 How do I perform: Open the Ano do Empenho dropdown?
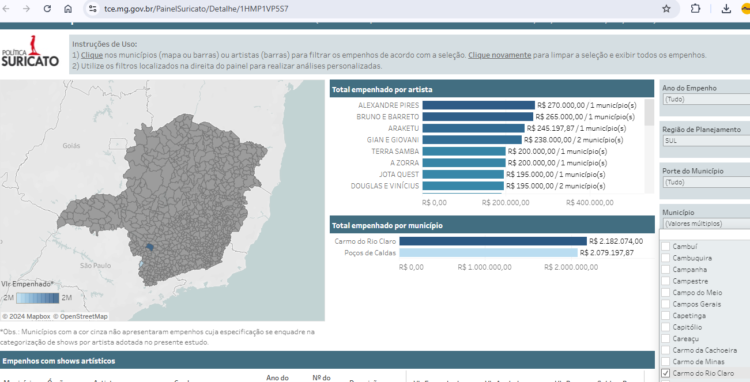706,99
